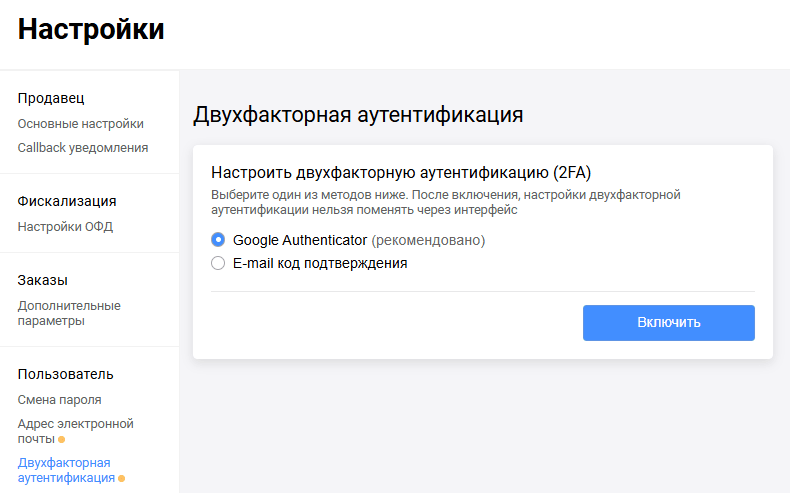Viewport: 790px width, 493px height.
Task: Click the Фискализация sidebar section header
Action: pyautogui.click(x=67, y=201)
